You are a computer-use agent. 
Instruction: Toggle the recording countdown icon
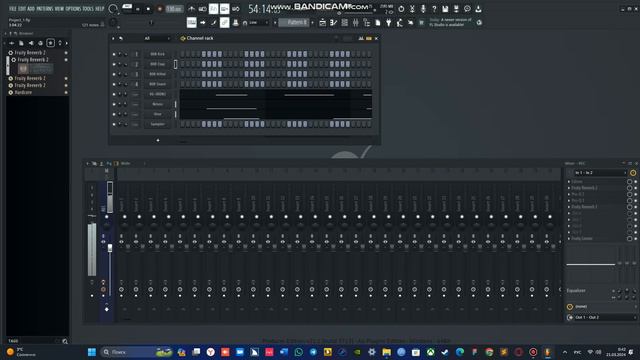(213, 9)
